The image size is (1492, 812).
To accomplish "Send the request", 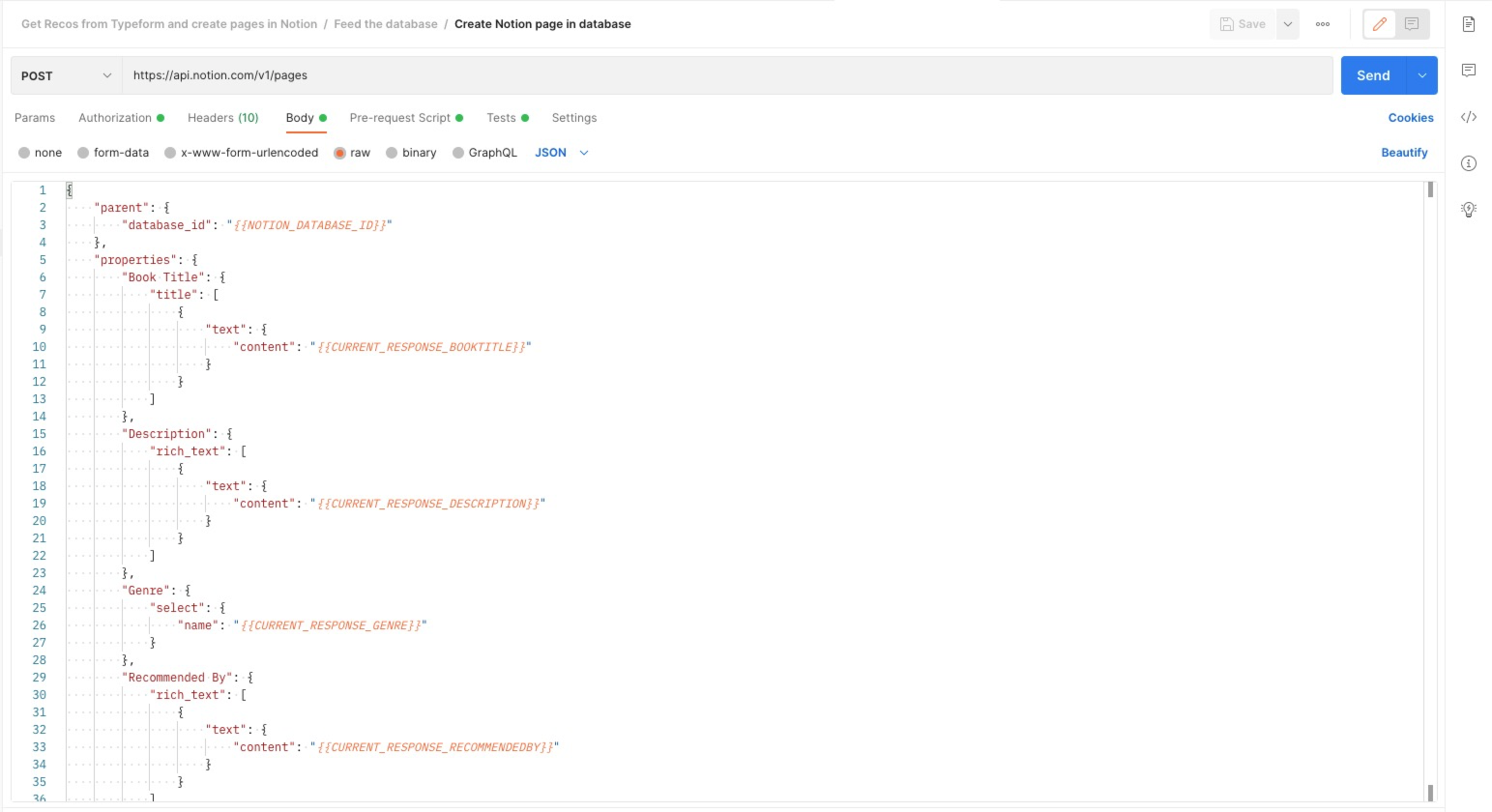I will click(1373, 75).
